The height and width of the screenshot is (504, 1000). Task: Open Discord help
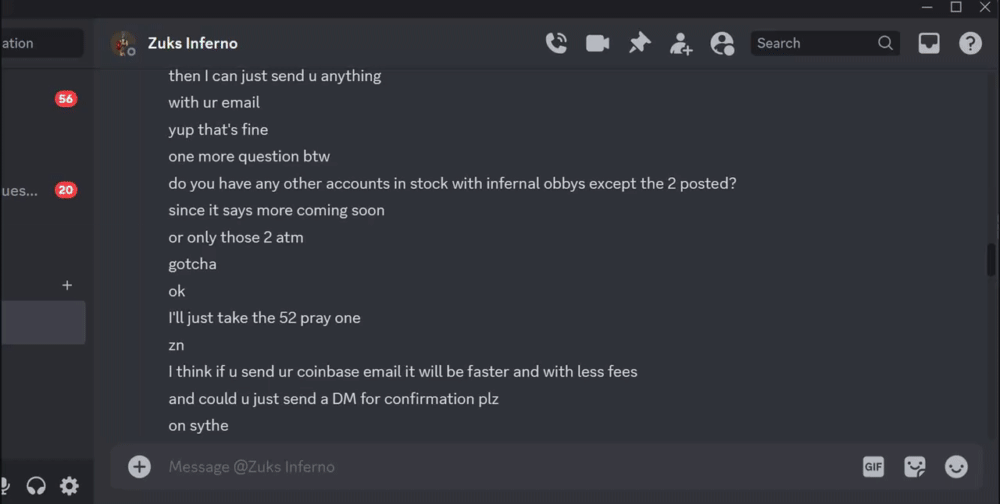tap(970, 43)
